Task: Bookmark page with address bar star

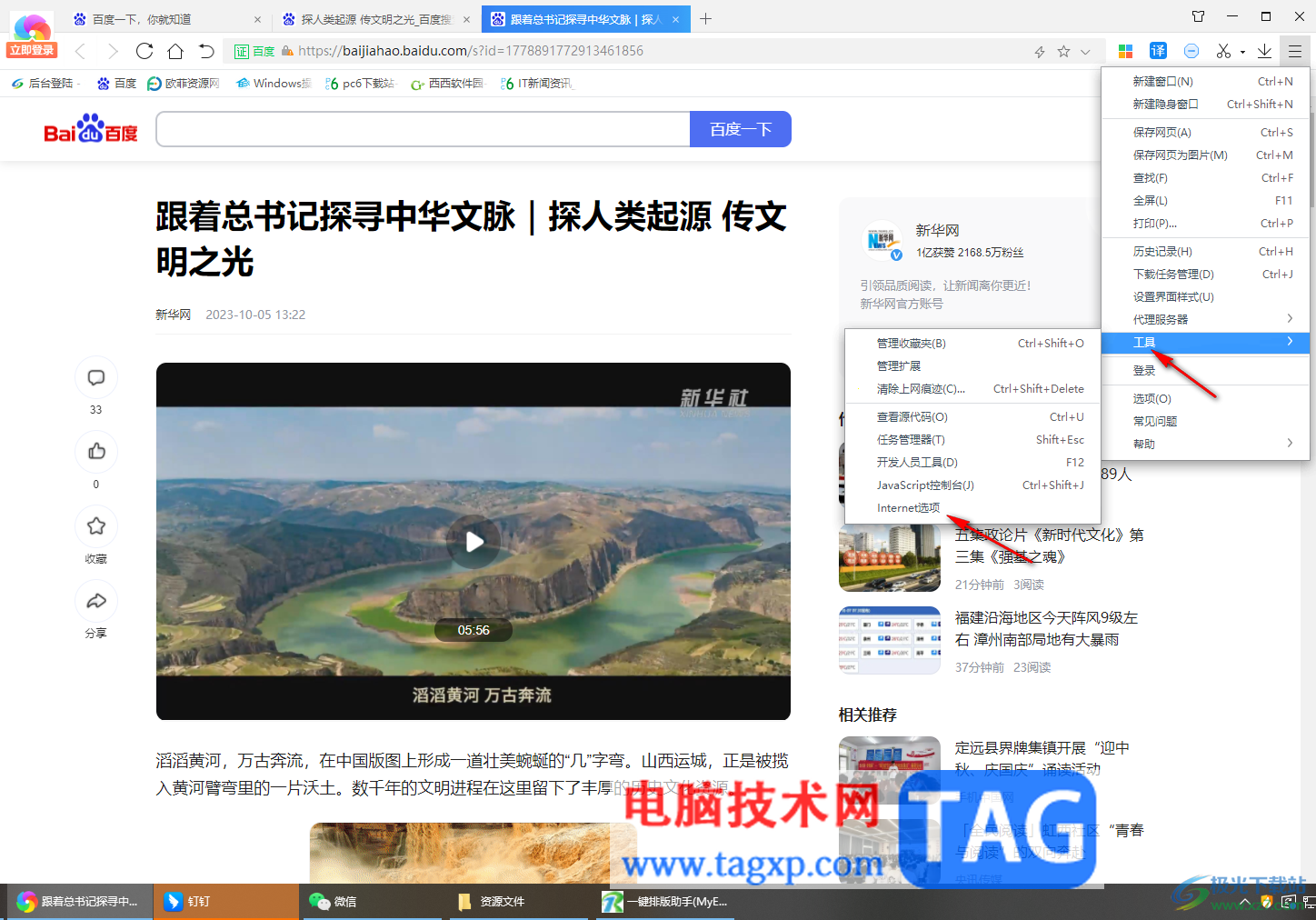Action: click(x=1063, y=52)
